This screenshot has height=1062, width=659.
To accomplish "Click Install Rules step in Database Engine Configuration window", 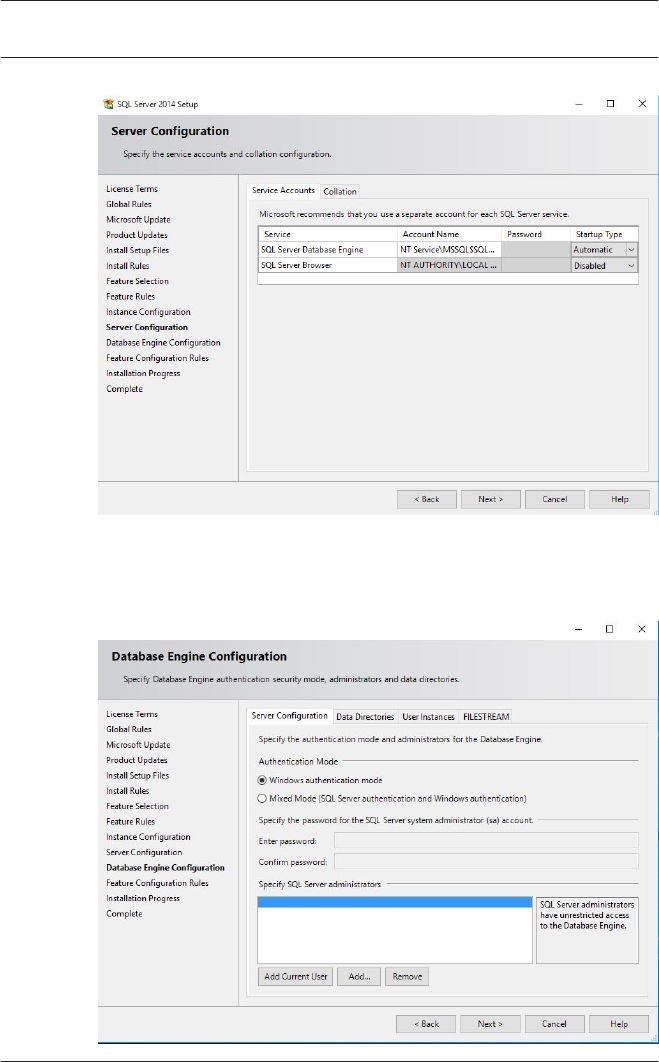I will click(127, 791).
